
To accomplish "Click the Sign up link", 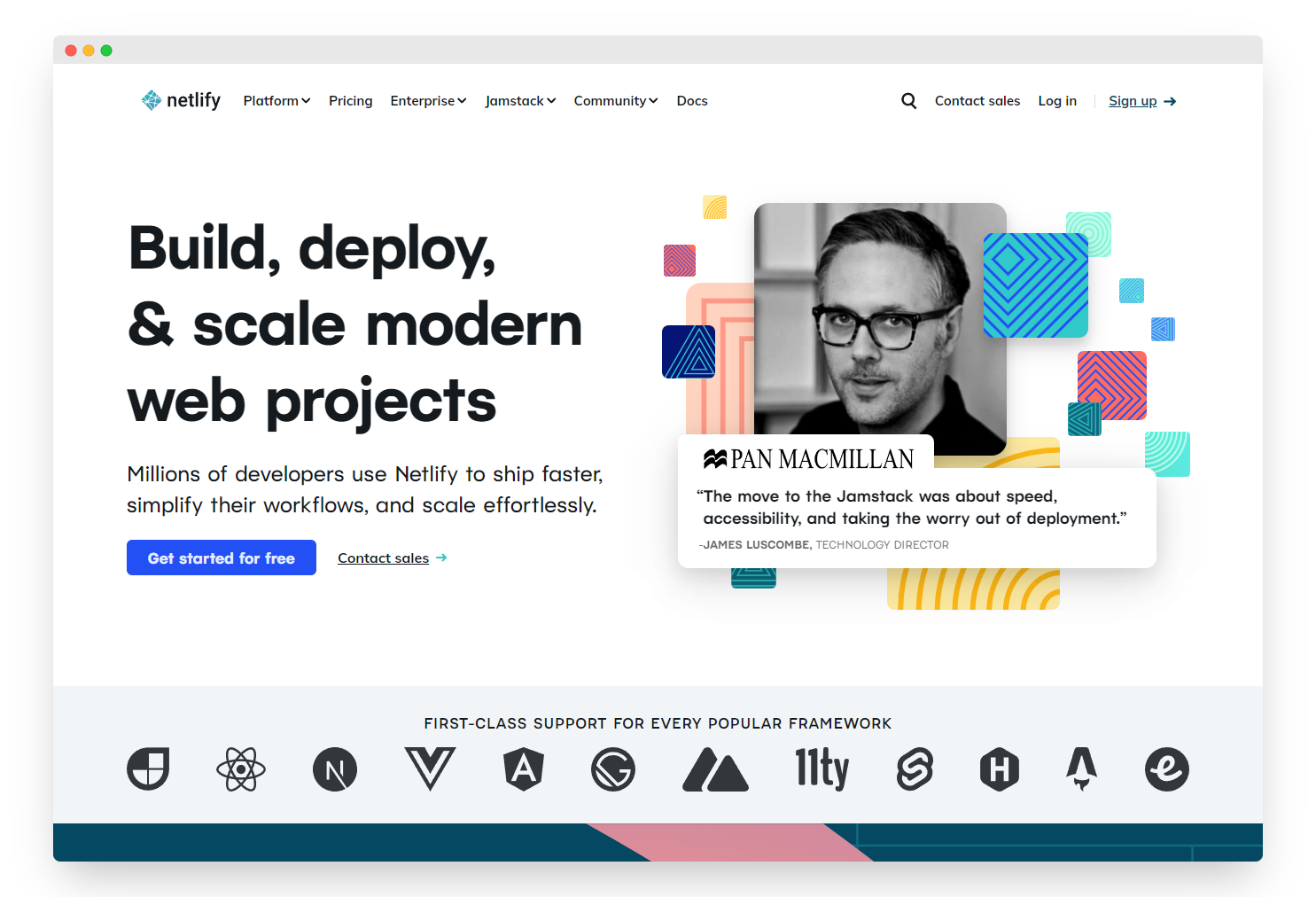I will coord(1133,101).
